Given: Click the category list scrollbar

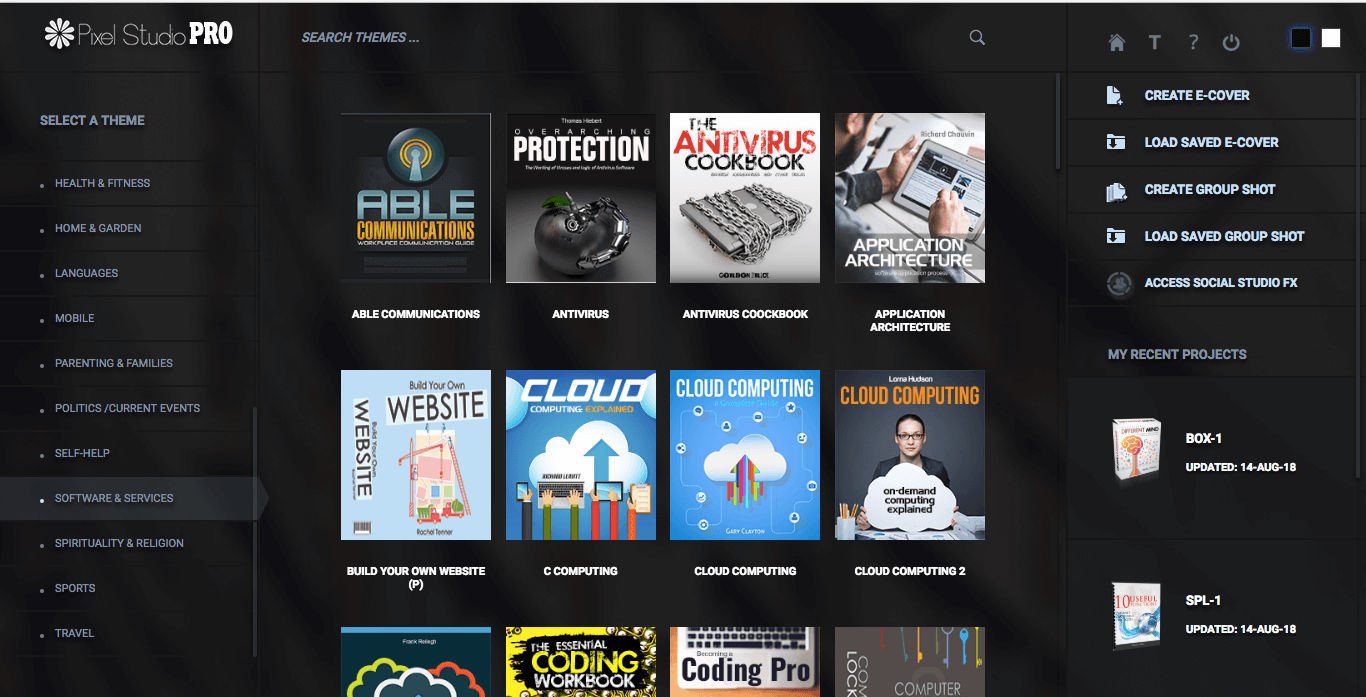Looking at the screenshot, I should [255, 530].
